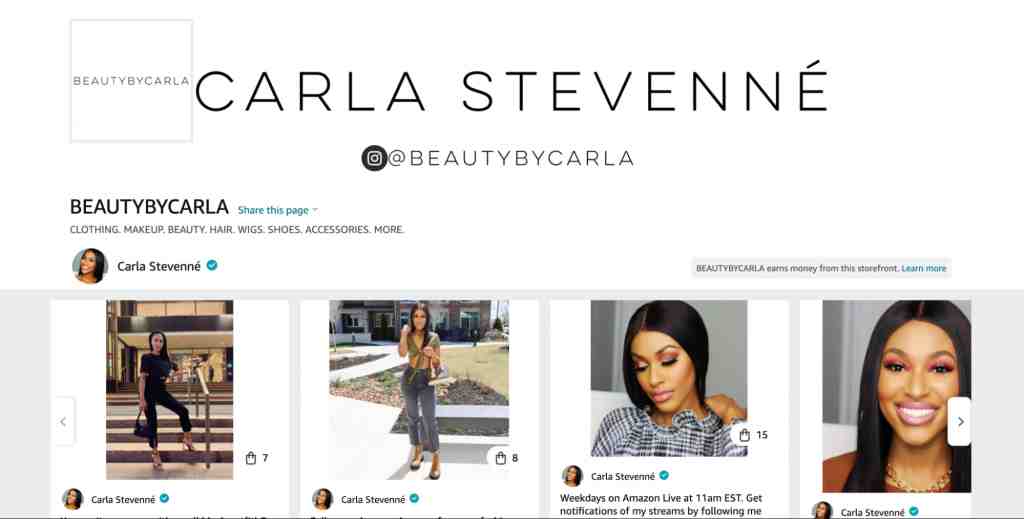This screenshot has width=1024, height=519.
Task: Open the green crop top and jeans photo
Action: point(419,390)
